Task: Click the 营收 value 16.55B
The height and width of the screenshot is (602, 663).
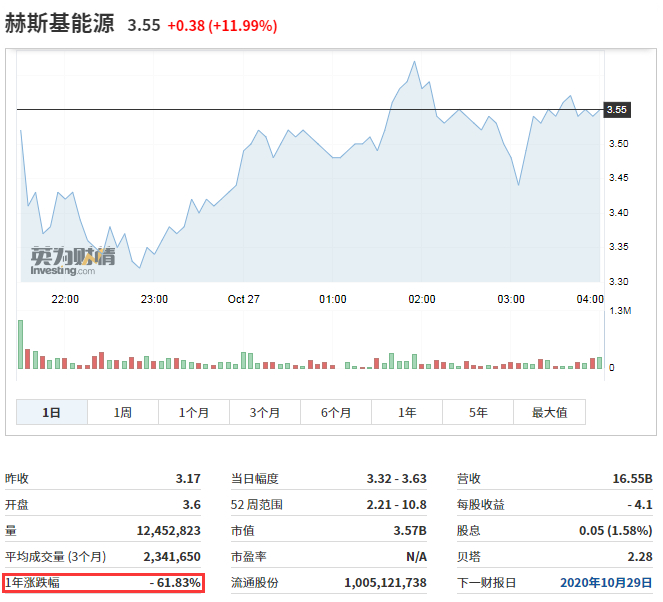Action: [x=632, y=479]
